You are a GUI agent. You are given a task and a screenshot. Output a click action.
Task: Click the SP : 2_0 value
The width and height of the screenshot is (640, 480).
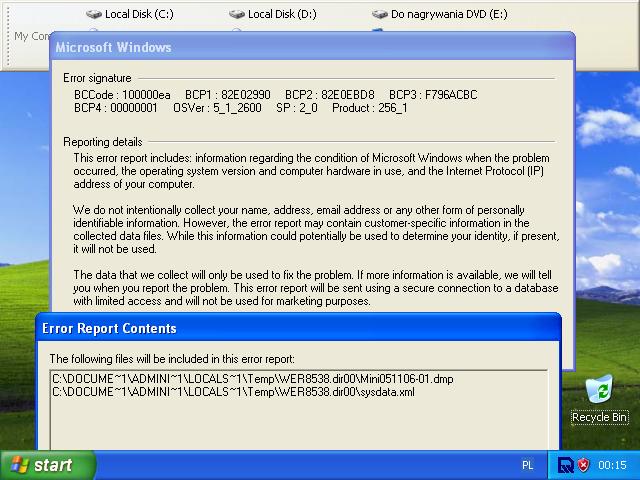point(297,108)
